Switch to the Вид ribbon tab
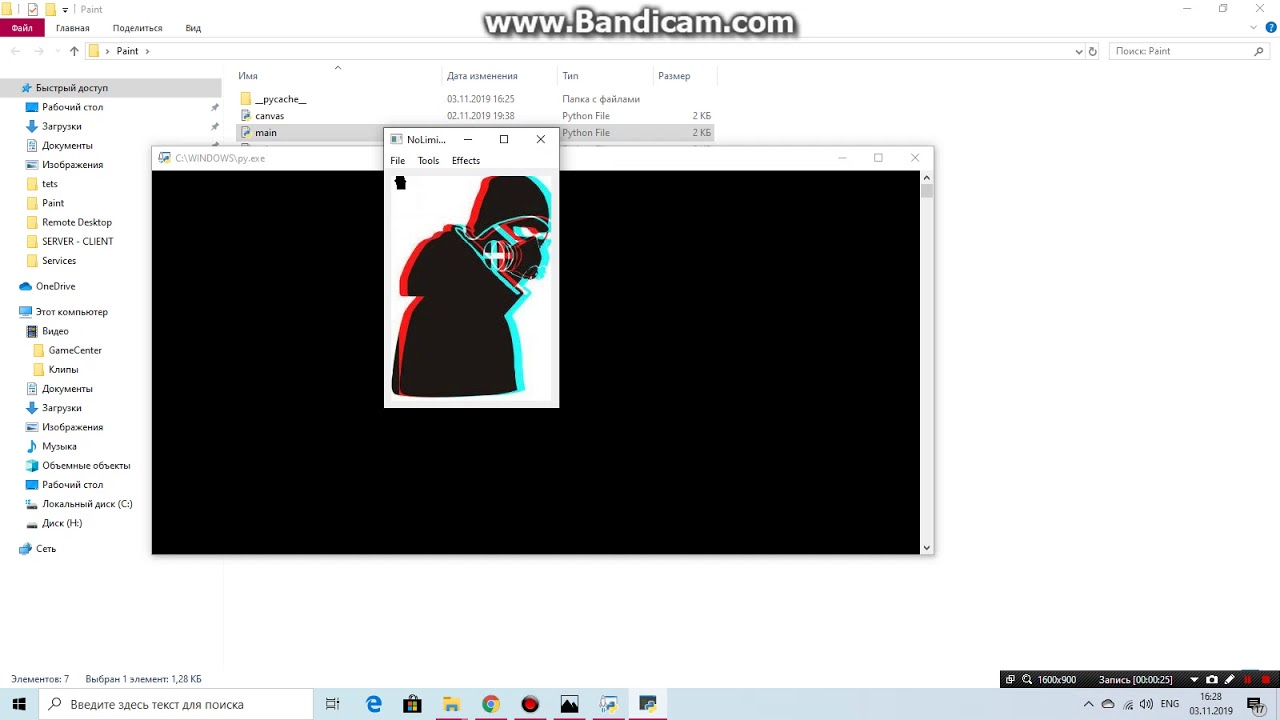Image resolution: width=1280 pixels, height=720 pixels. pos(193,28)
